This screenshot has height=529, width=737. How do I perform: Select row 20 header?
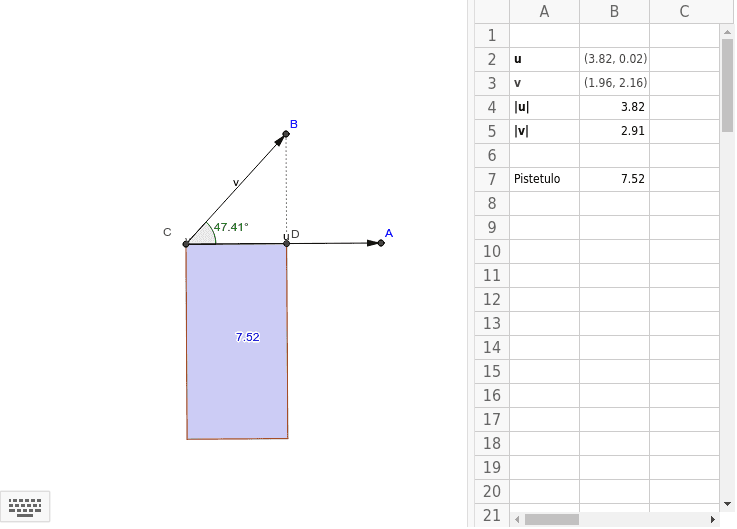[492, 491]
